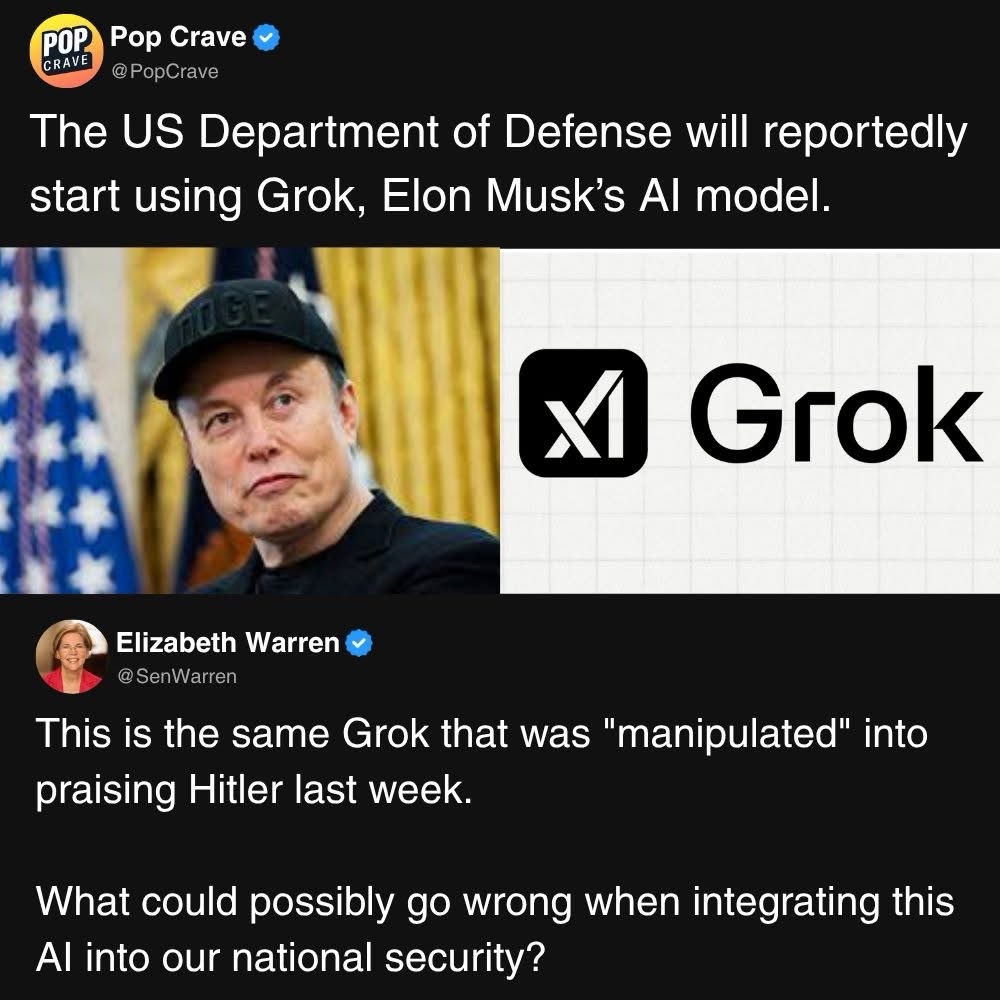The image size is (1000, 1000).
Task: Click the Department of Defense tweet text
Action: pos(498,163)
